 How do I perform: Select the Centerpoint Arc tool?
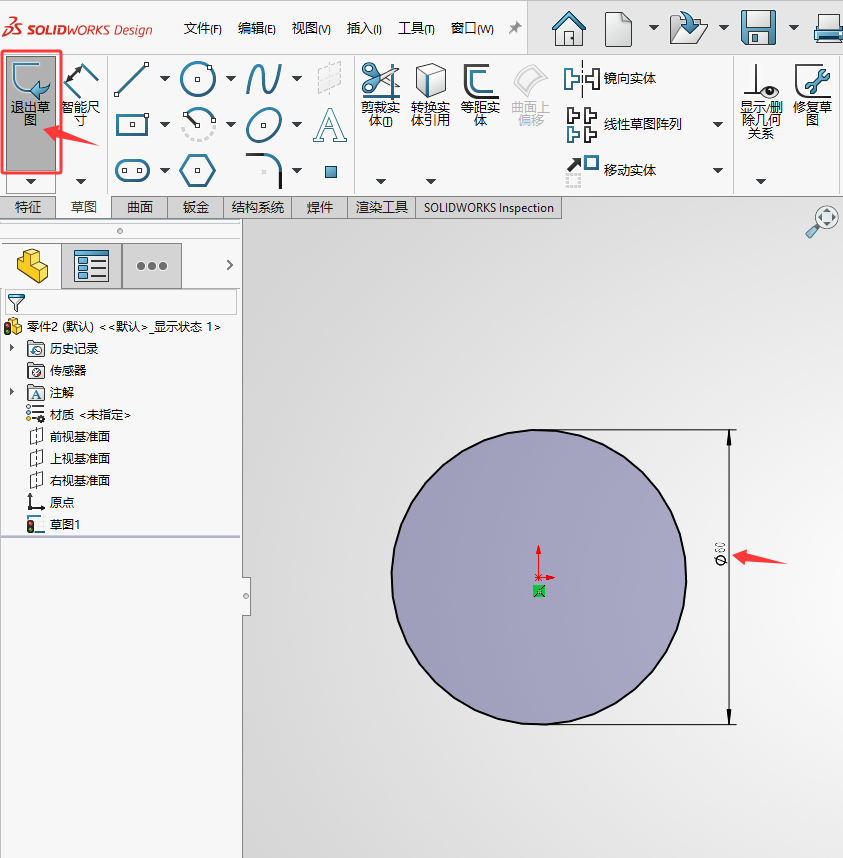click(198, 124)
